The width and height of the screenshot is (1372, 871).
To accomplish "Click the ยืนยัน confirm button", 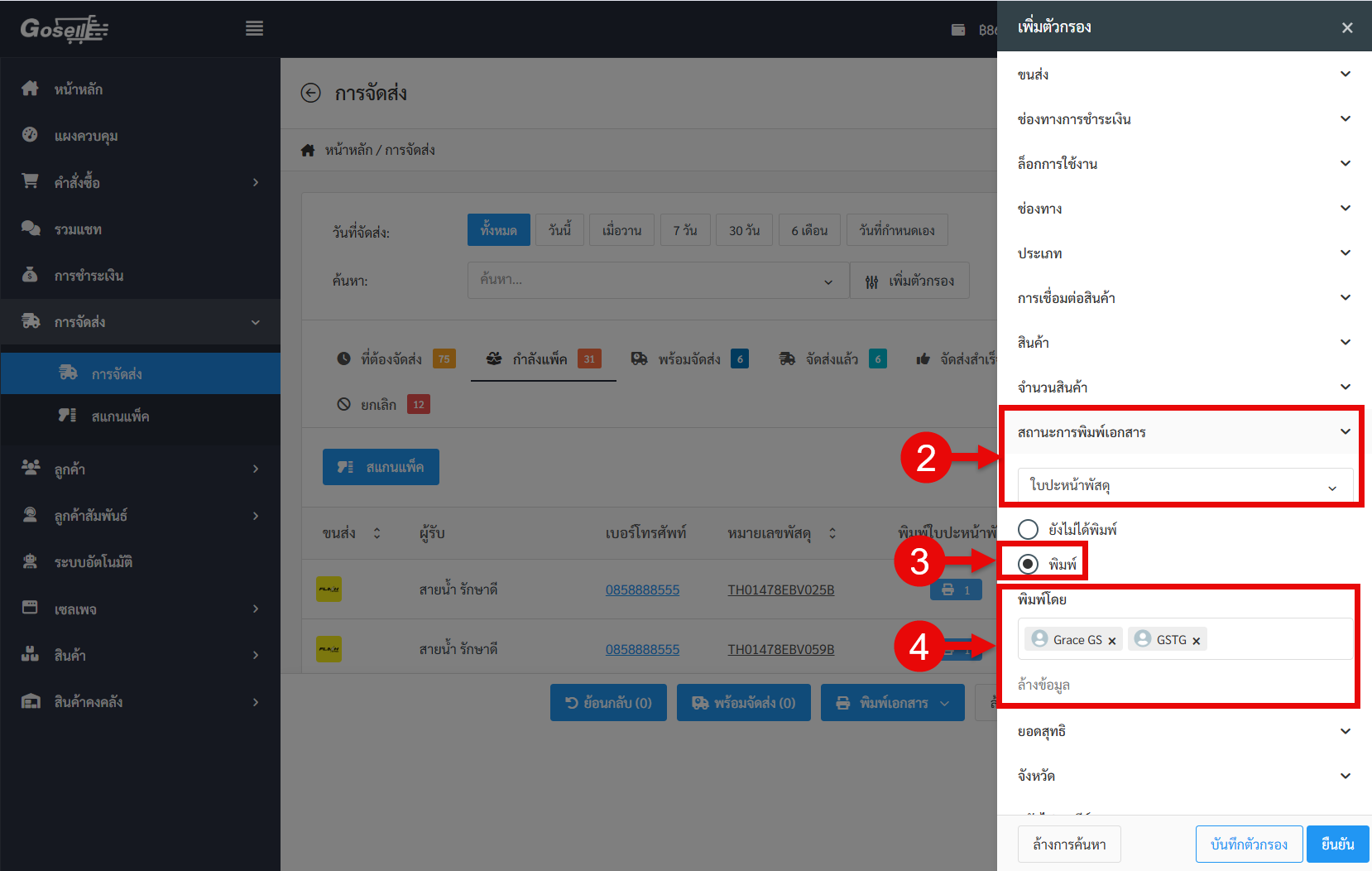I will point(1337,844).
